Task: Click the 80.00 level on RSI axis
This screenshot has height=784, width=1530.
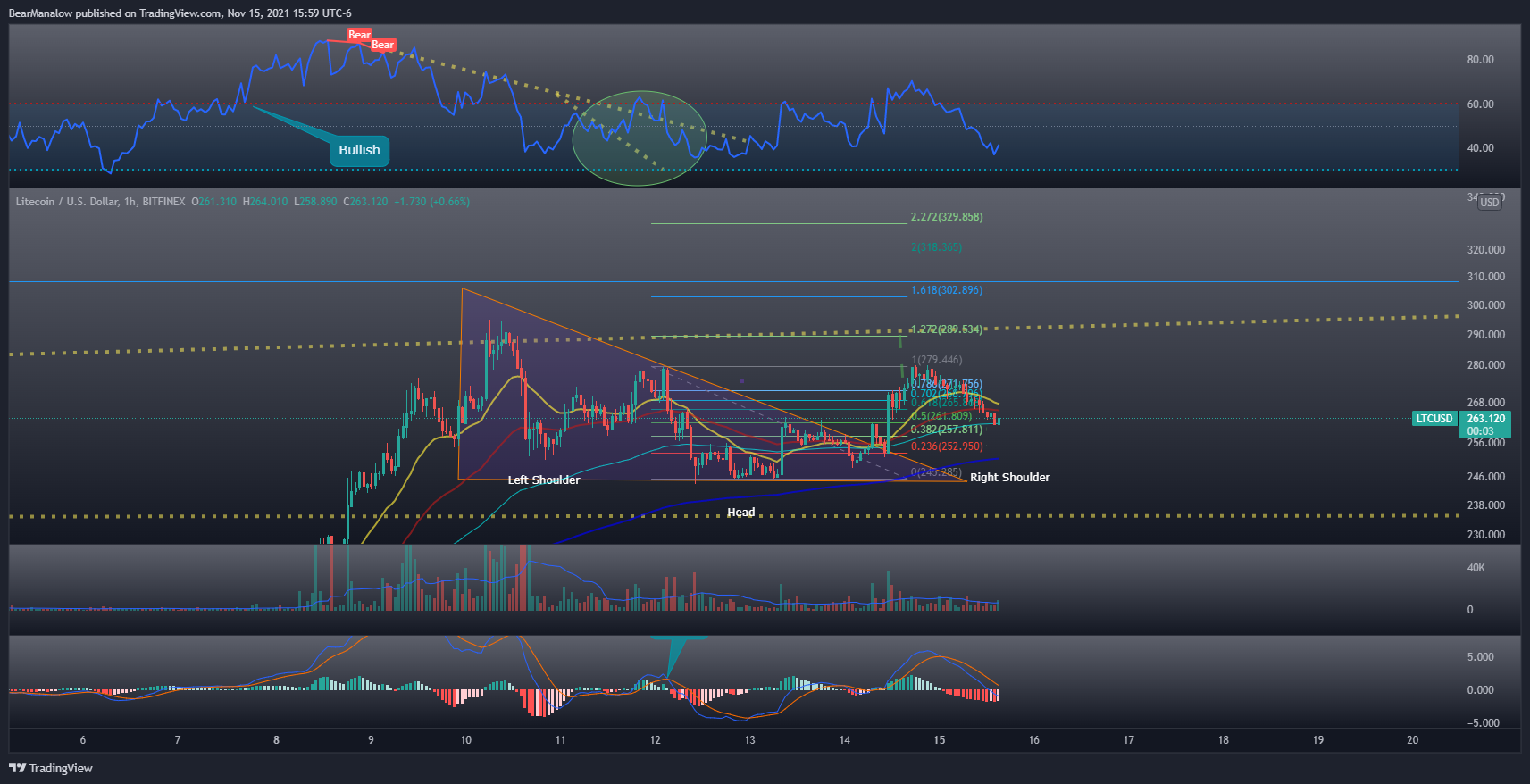Action: coord(1480,60)
